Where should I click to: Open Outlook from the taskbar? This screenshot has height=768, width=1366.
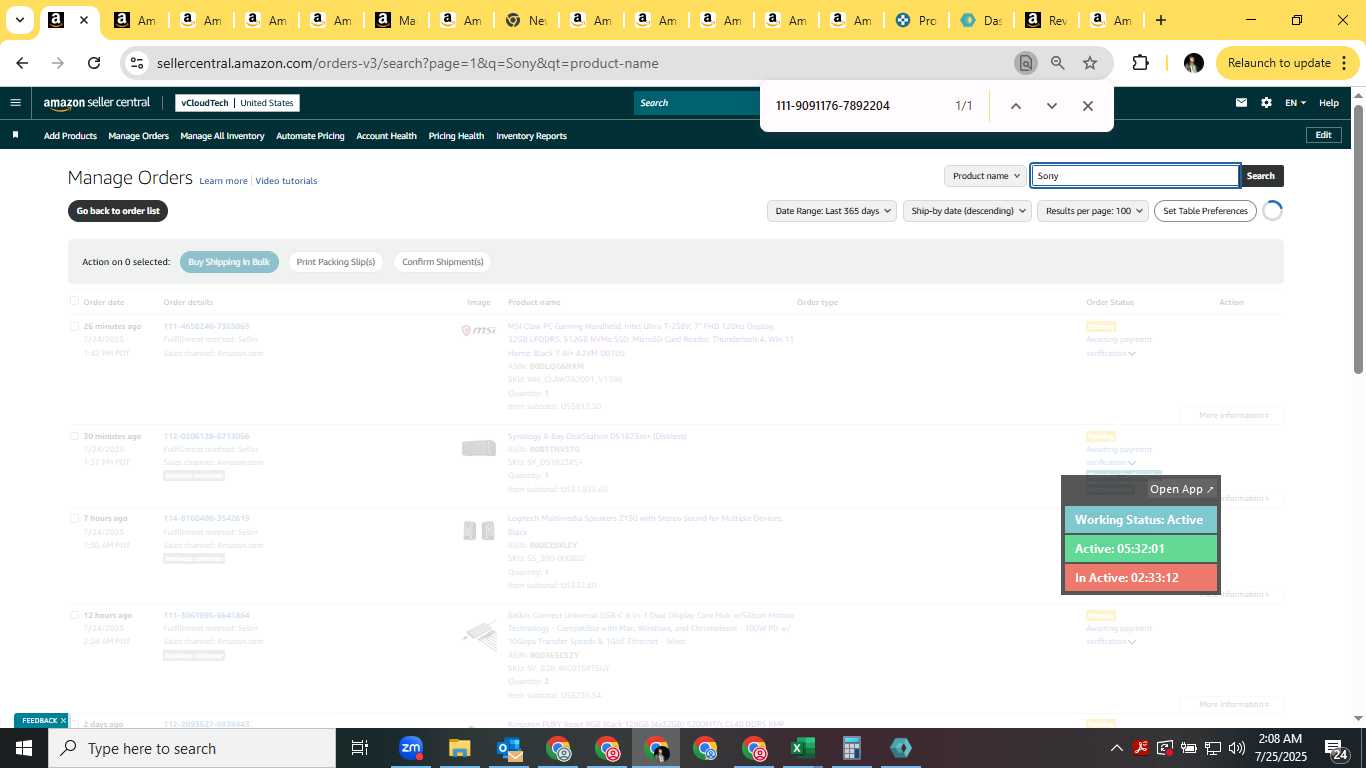click(508, 748)
